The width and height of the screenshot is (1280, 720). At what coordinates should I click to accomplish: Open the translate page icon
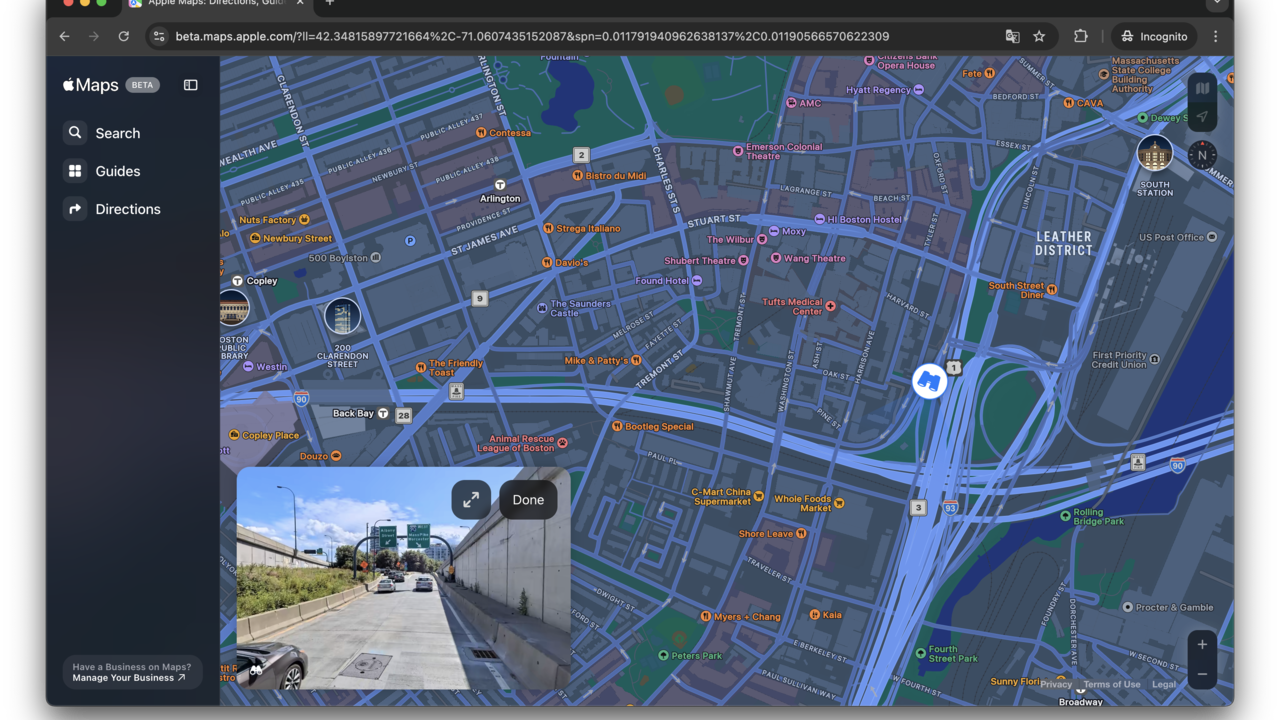pyautogui.click(x=1012, y=36)
